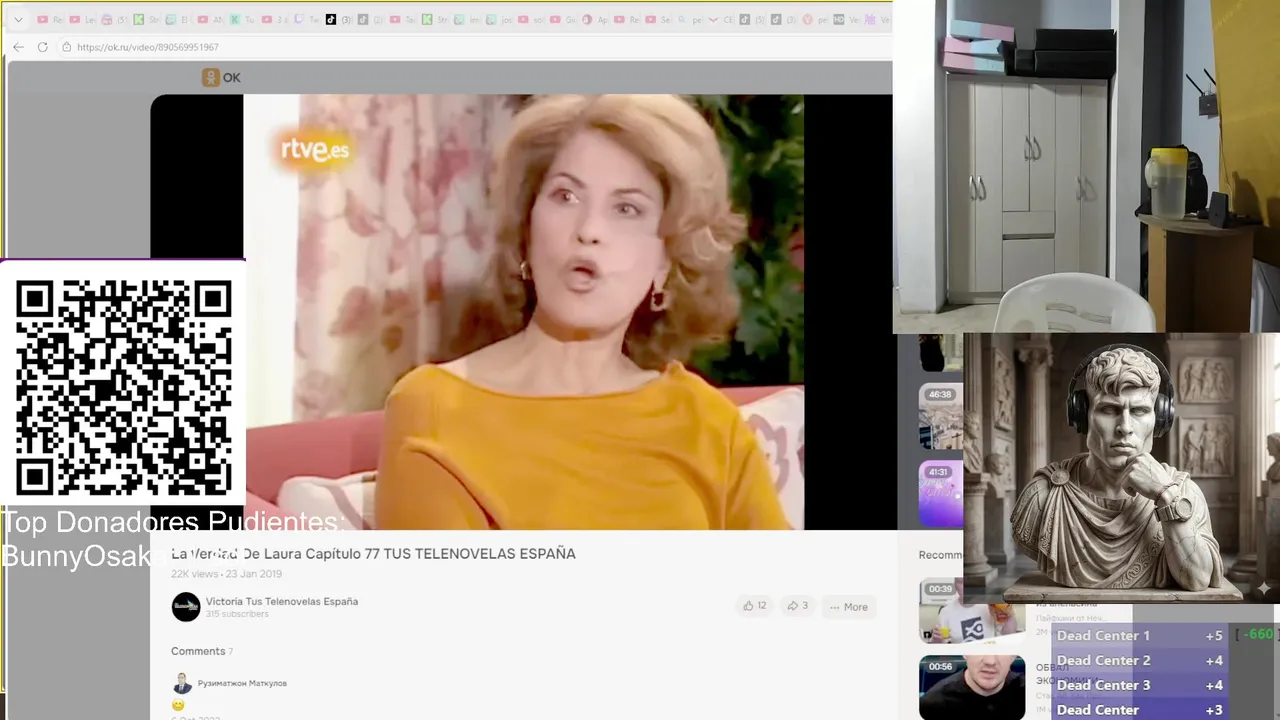This screenshot has height=720, width=1280.
Task: Click the green -660 counter
Action: click(1258, 634)
